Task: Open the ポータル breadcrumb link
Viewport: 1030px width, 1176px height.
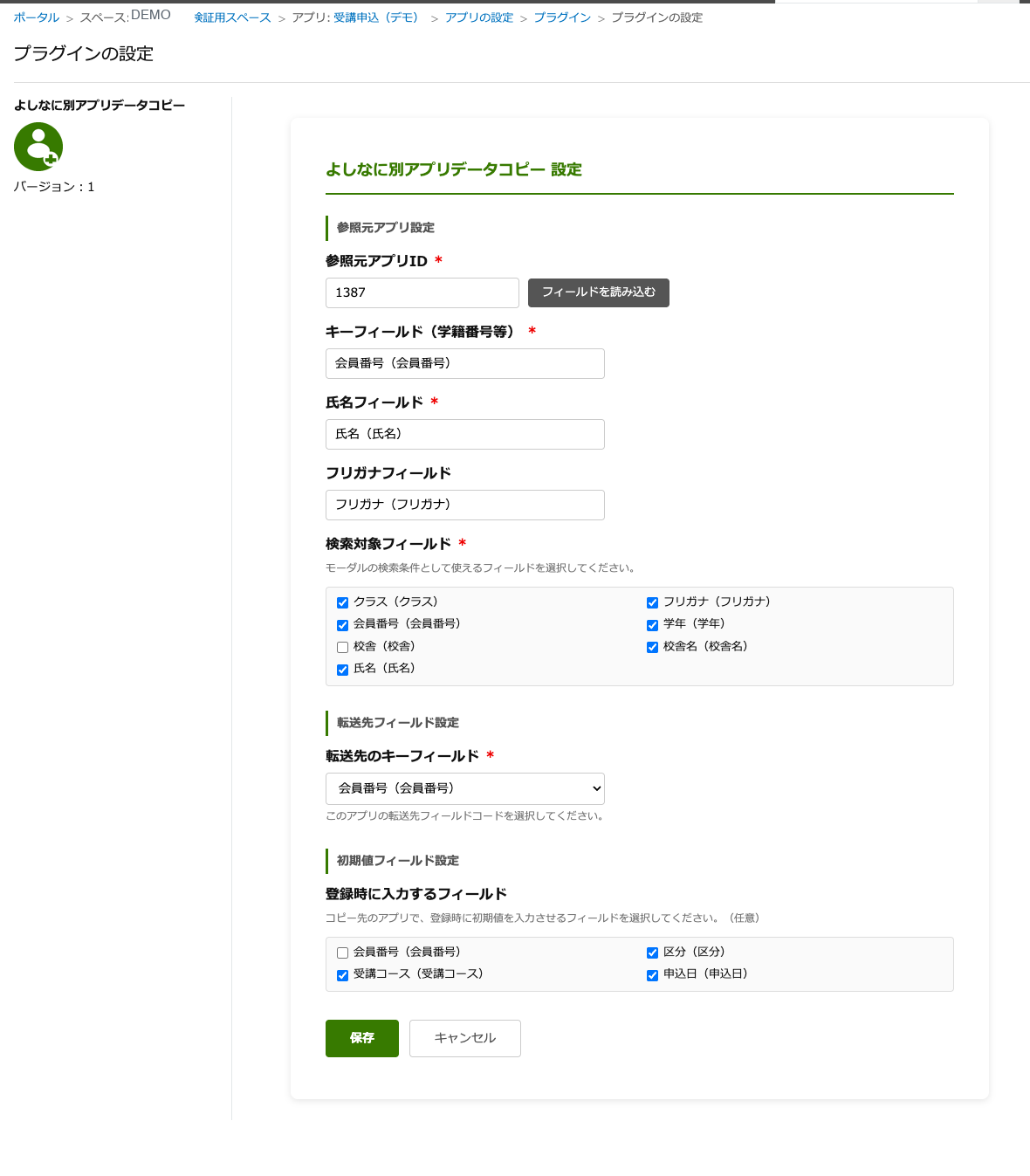Action: coord(37,17)
